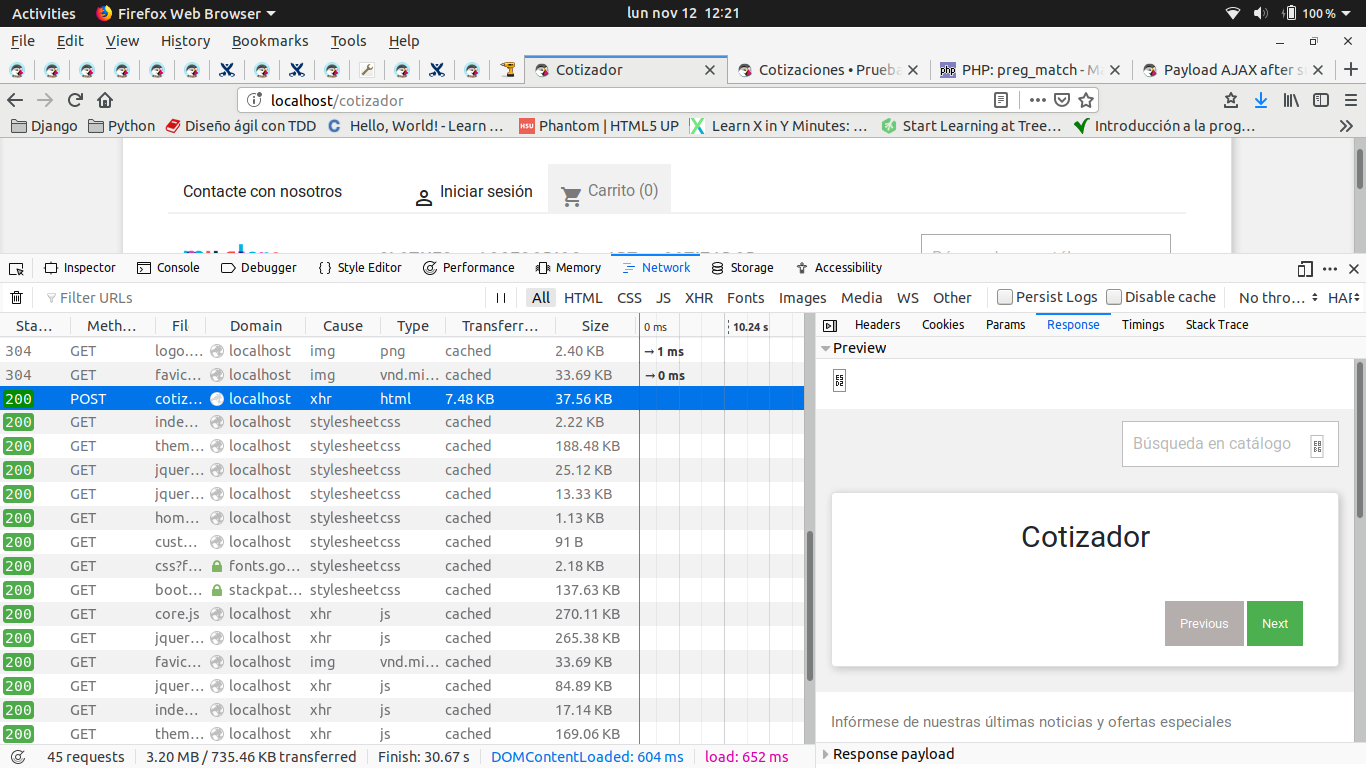
Task: Enable the Disable cache checkbox
Action: click(x=1114, y=297)
